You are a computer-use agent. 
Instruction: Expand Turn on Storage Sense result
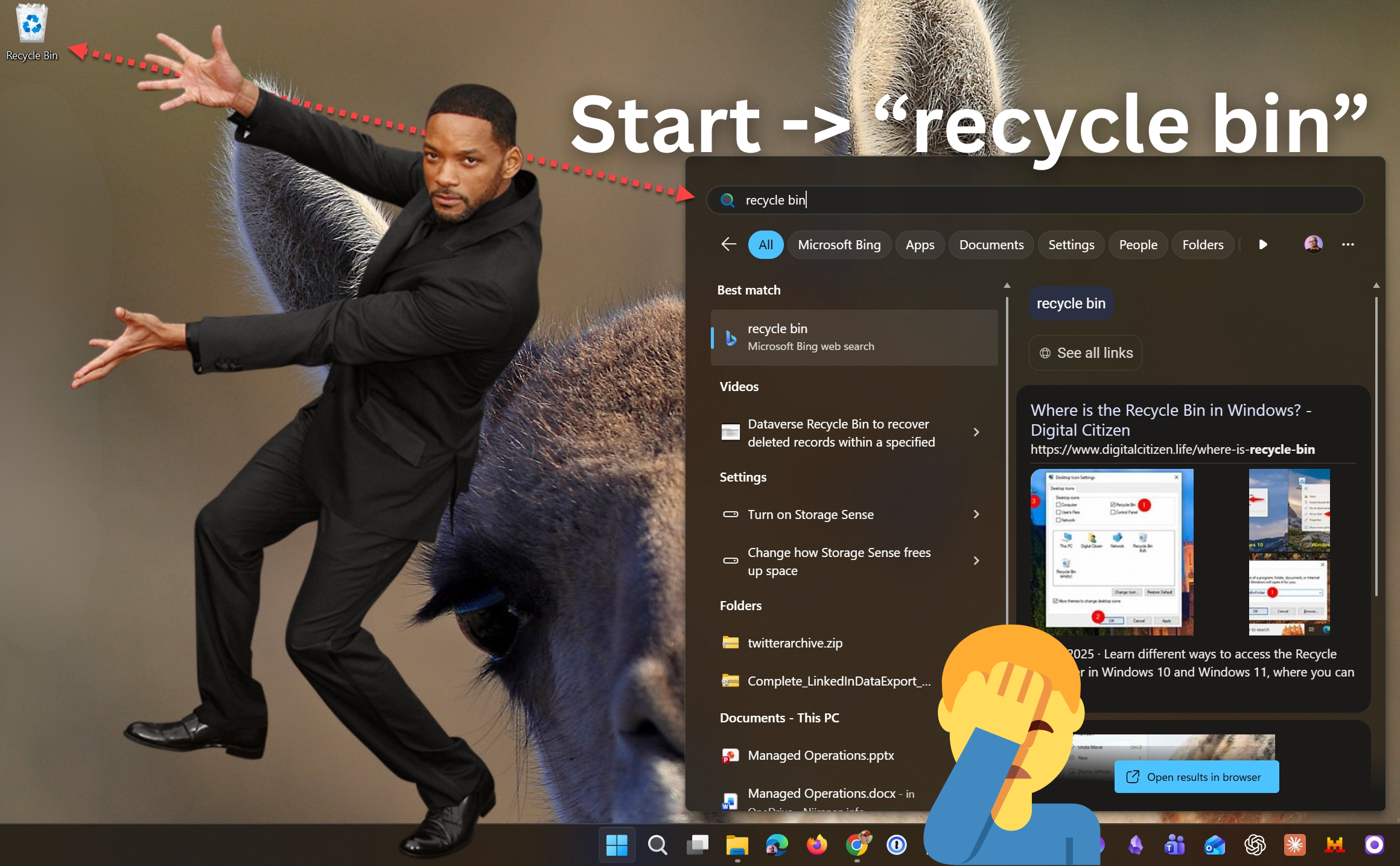(976, 514)
